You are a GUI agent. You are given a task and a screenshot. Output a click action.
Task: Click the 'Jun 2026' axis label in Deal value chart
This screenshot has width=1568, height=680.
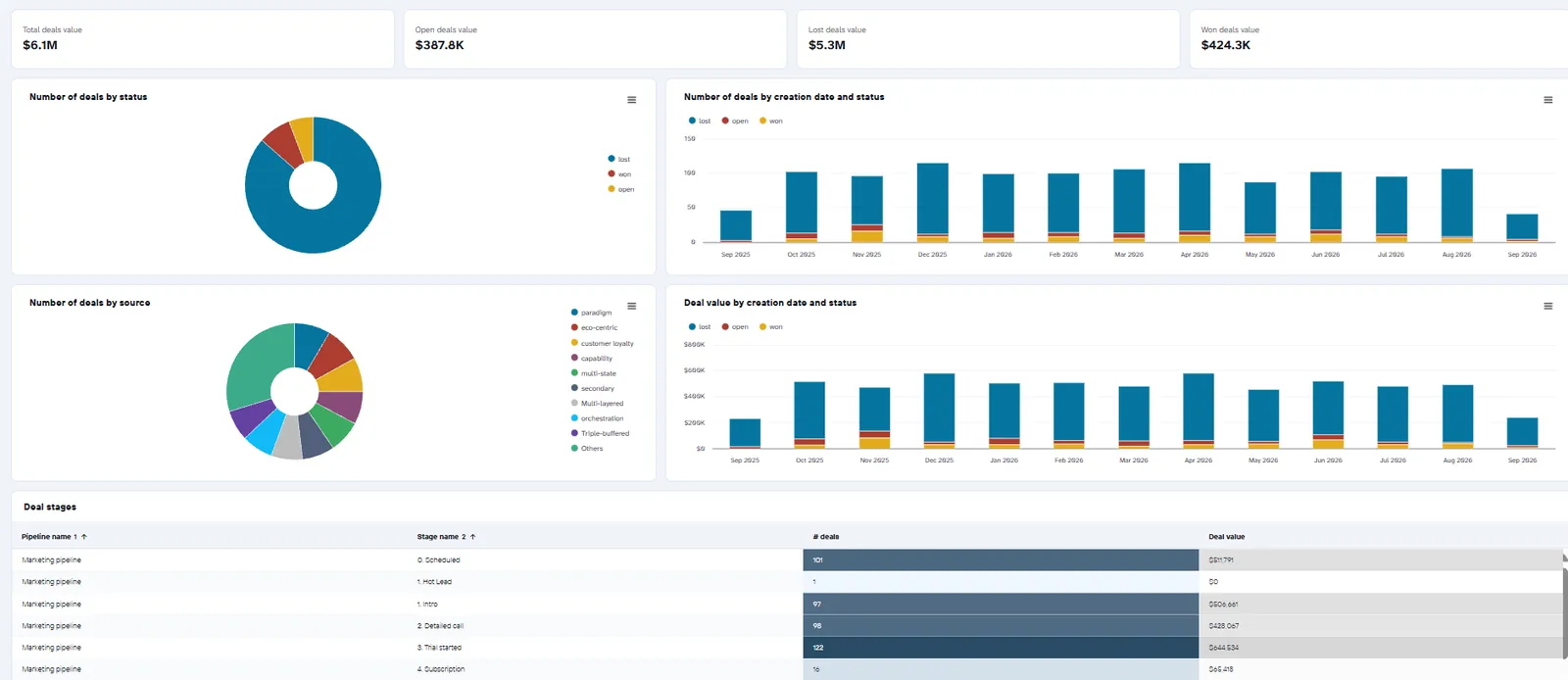(1328, 461)
